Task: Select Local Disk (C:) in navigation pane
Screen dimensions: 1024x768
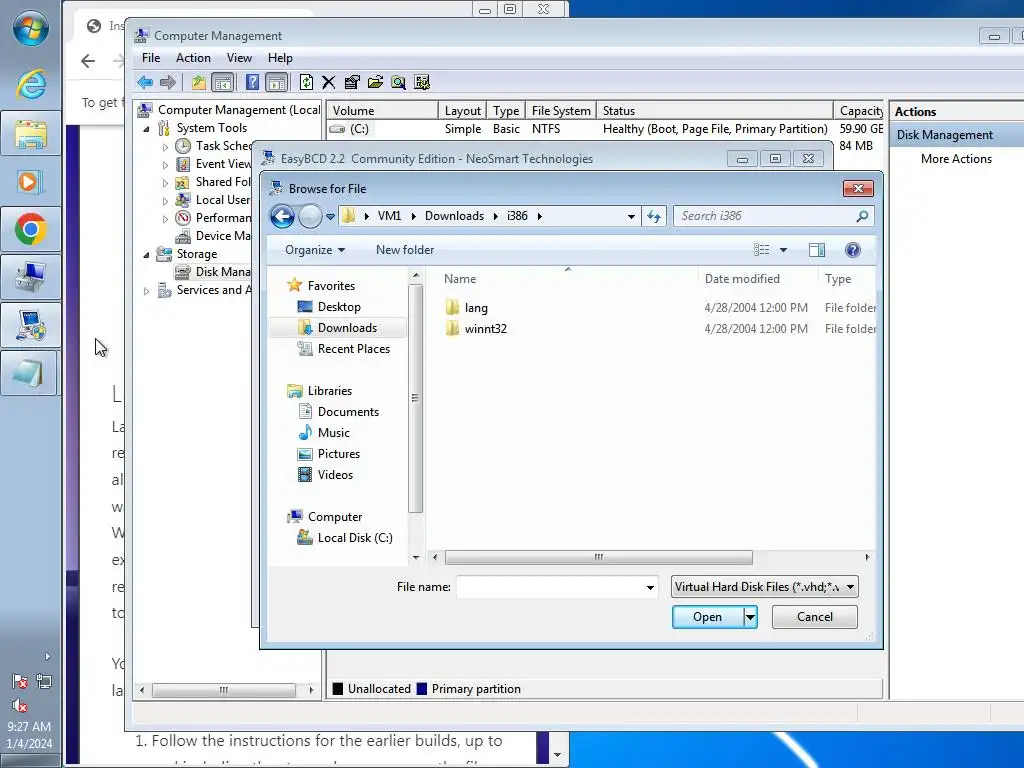Action: pyautogui.click(x=355, y=538)
